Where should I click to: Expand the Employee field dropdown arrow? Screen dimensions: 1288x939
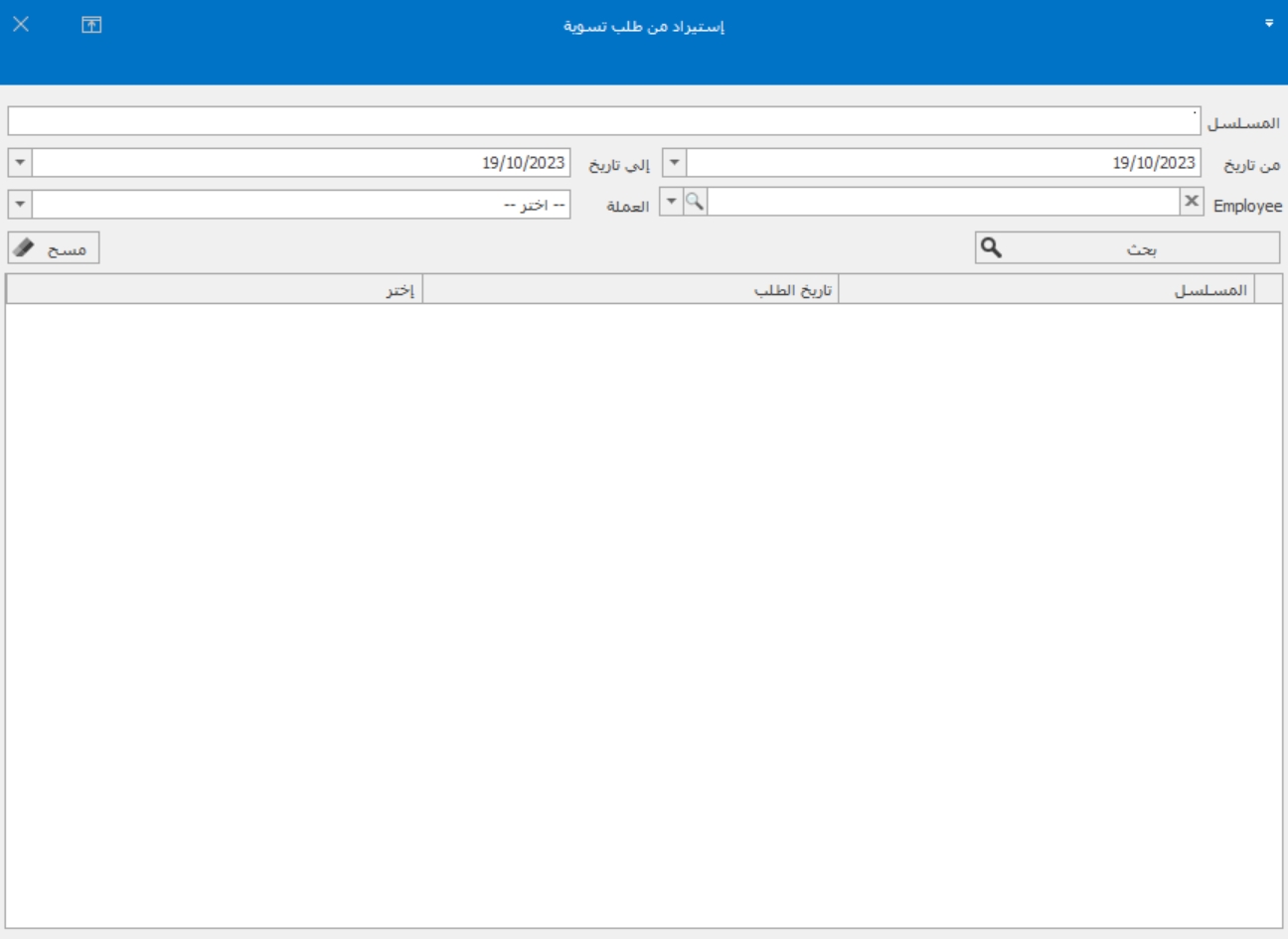click(671, 202)
